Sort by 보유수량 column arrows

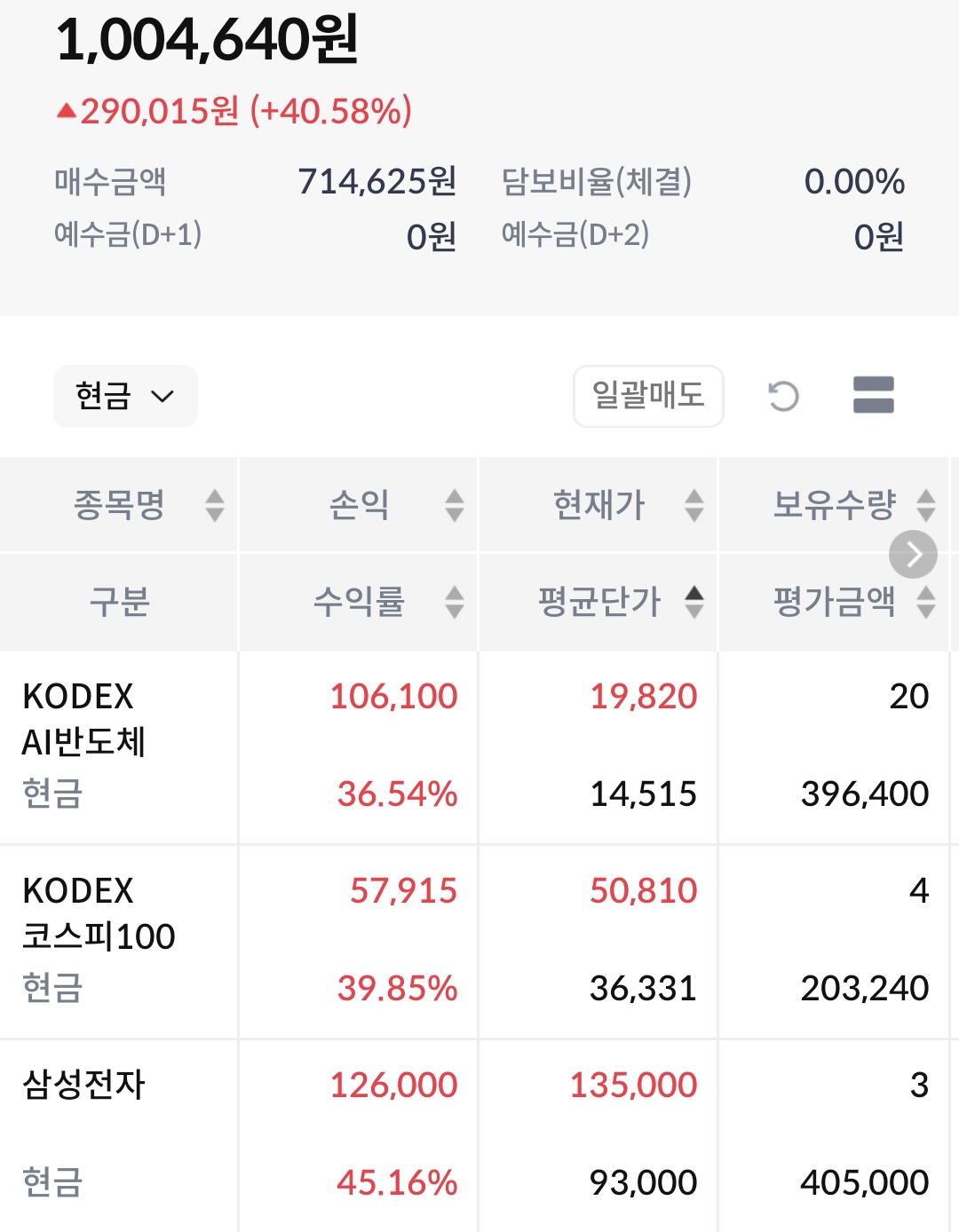tap(926, 505)
